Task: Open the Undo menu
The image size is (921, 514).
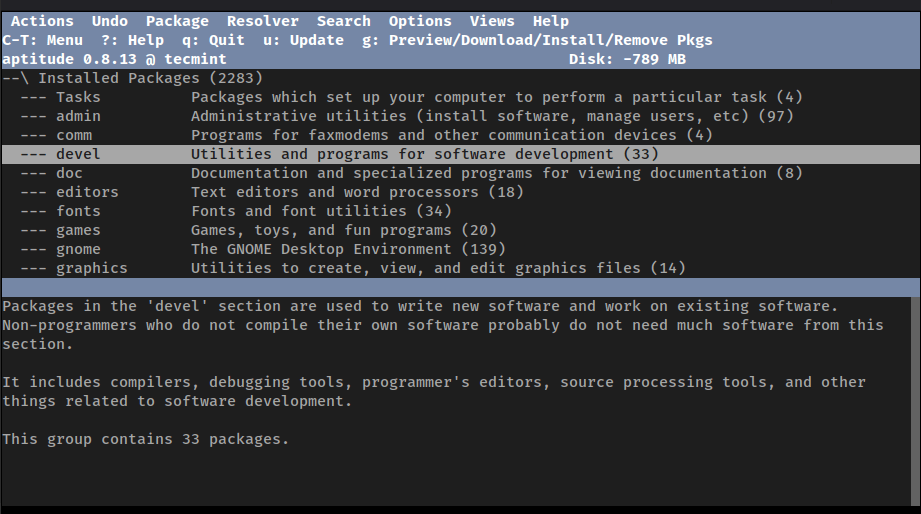Action: pyautogui.click(x=109, y=21)
